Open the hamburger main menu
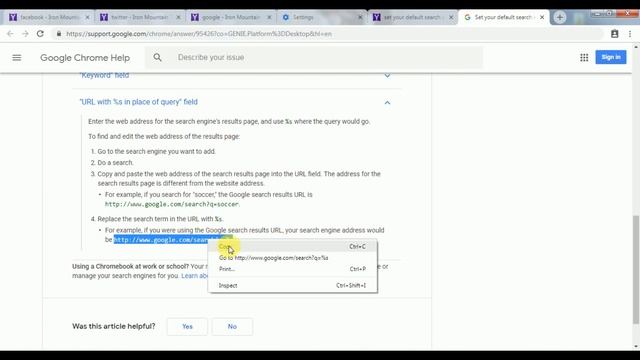The image size is (640, 360). point(17,58)
